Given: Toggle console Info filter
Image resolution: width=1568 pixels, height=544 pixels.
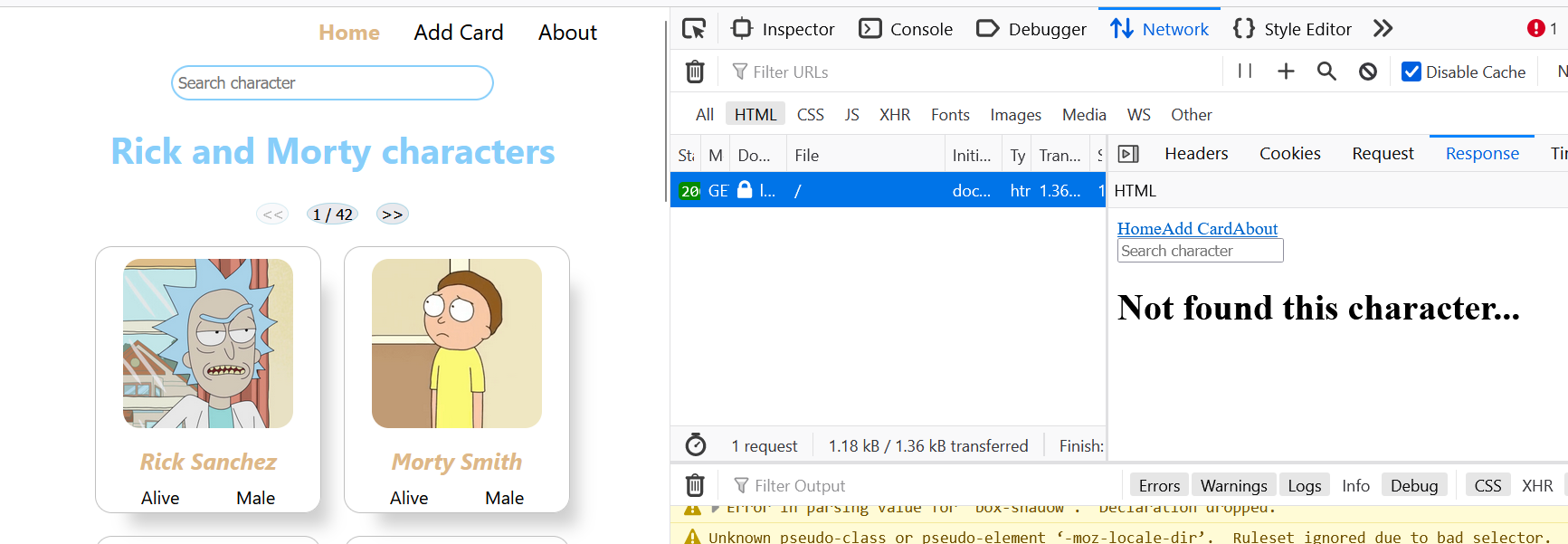Looking at the screenshot, I should point(1355,486).
